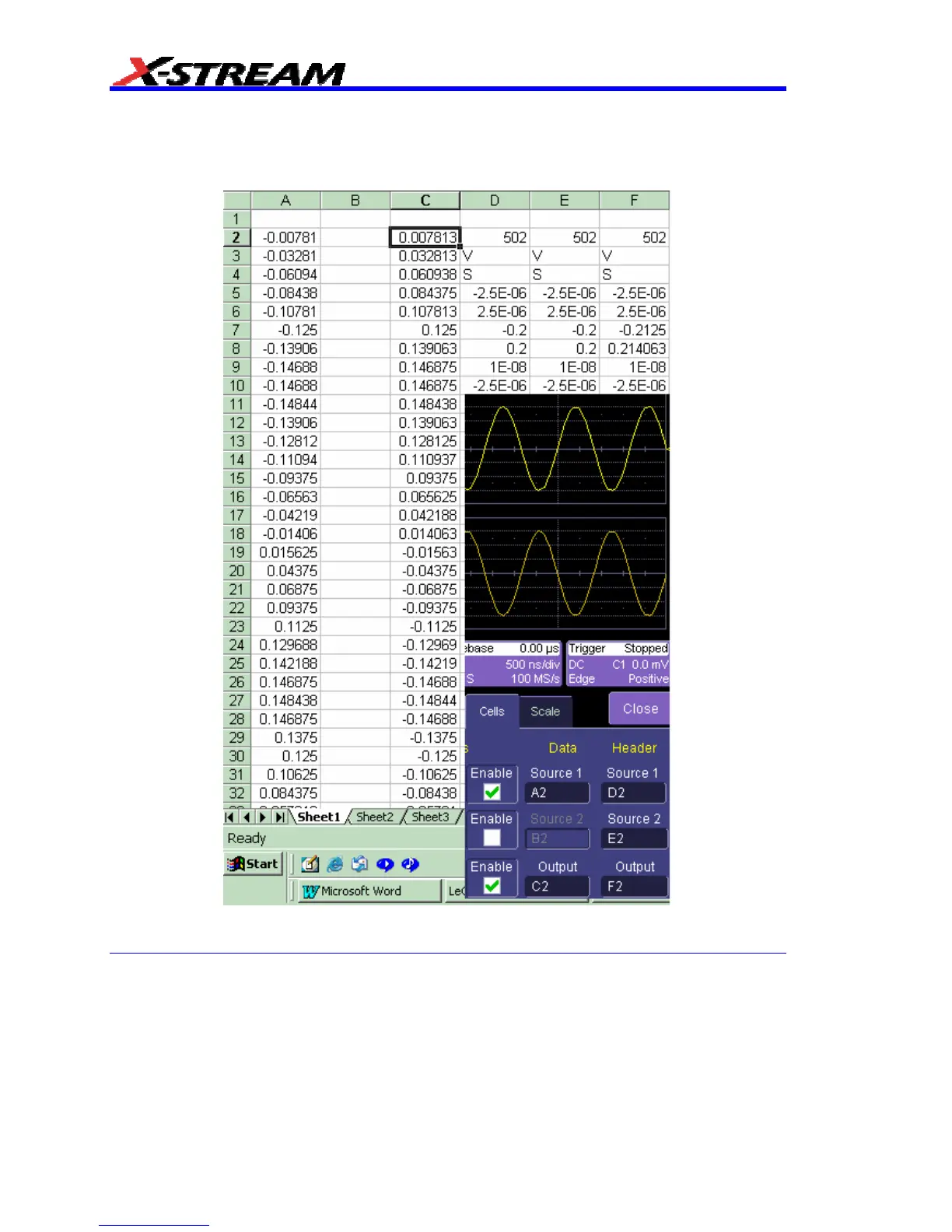Close the spreadsheet setup dialog
This screenshot has height=1232, width=952.
[x=640, y=709]
